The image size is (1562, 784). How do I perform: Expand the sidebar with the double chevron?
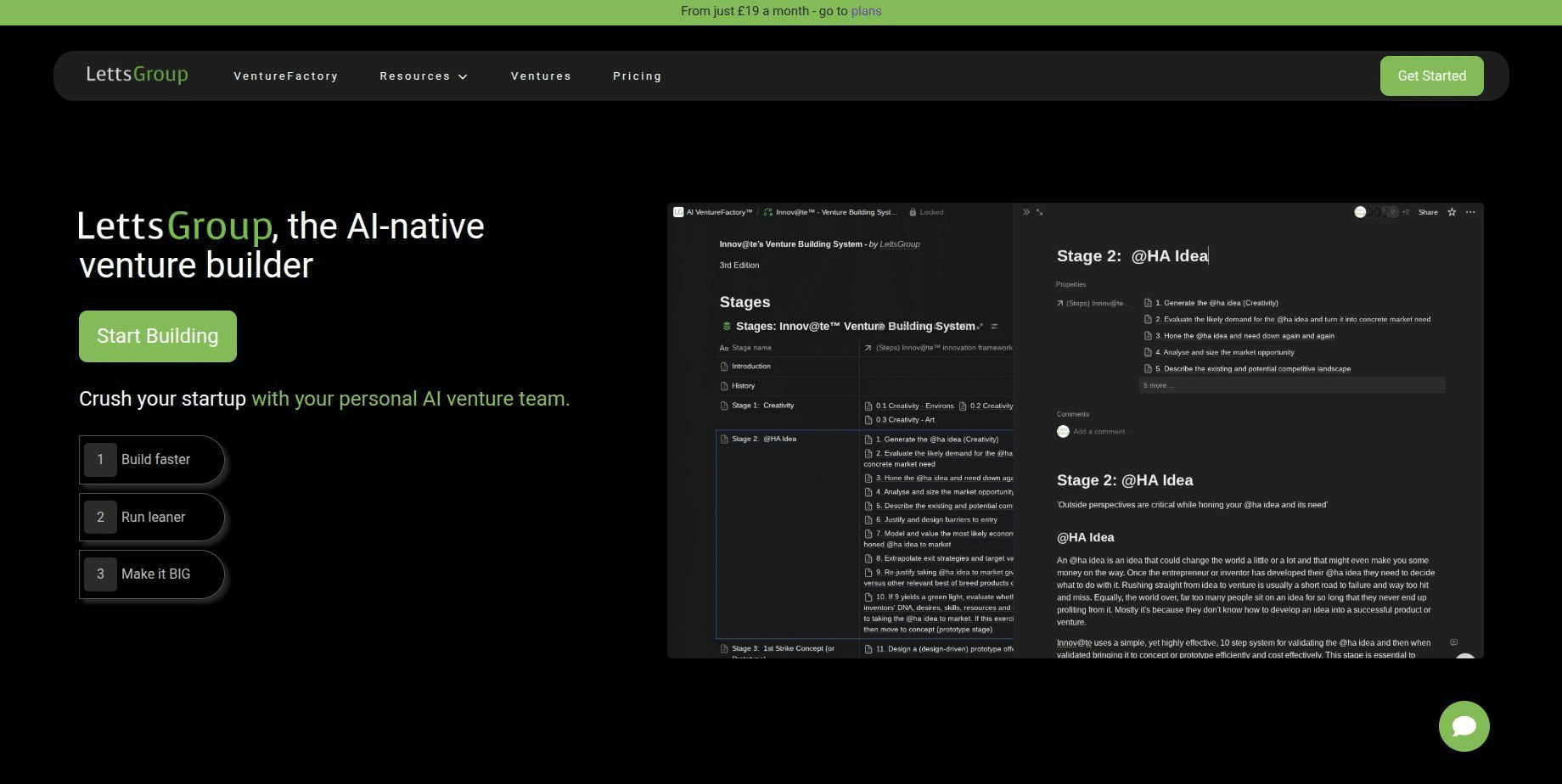coord(1026,212)
